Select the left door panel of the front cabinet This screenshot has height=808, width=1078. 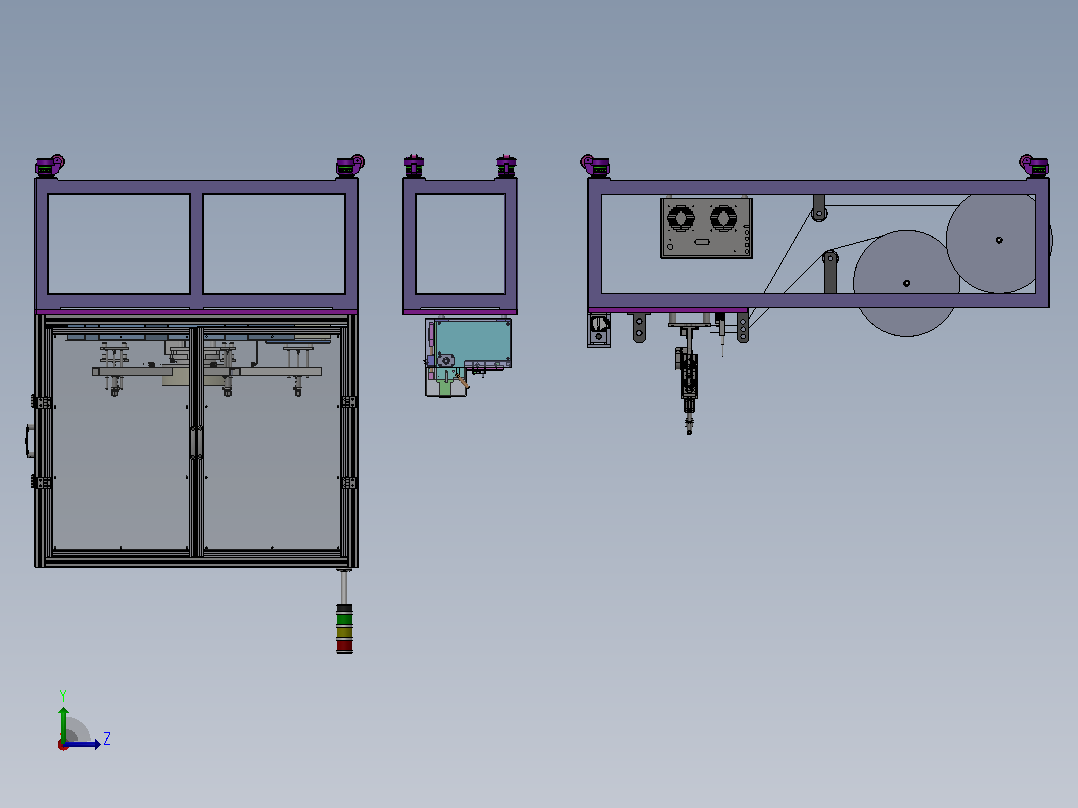(x=120, y=441)
